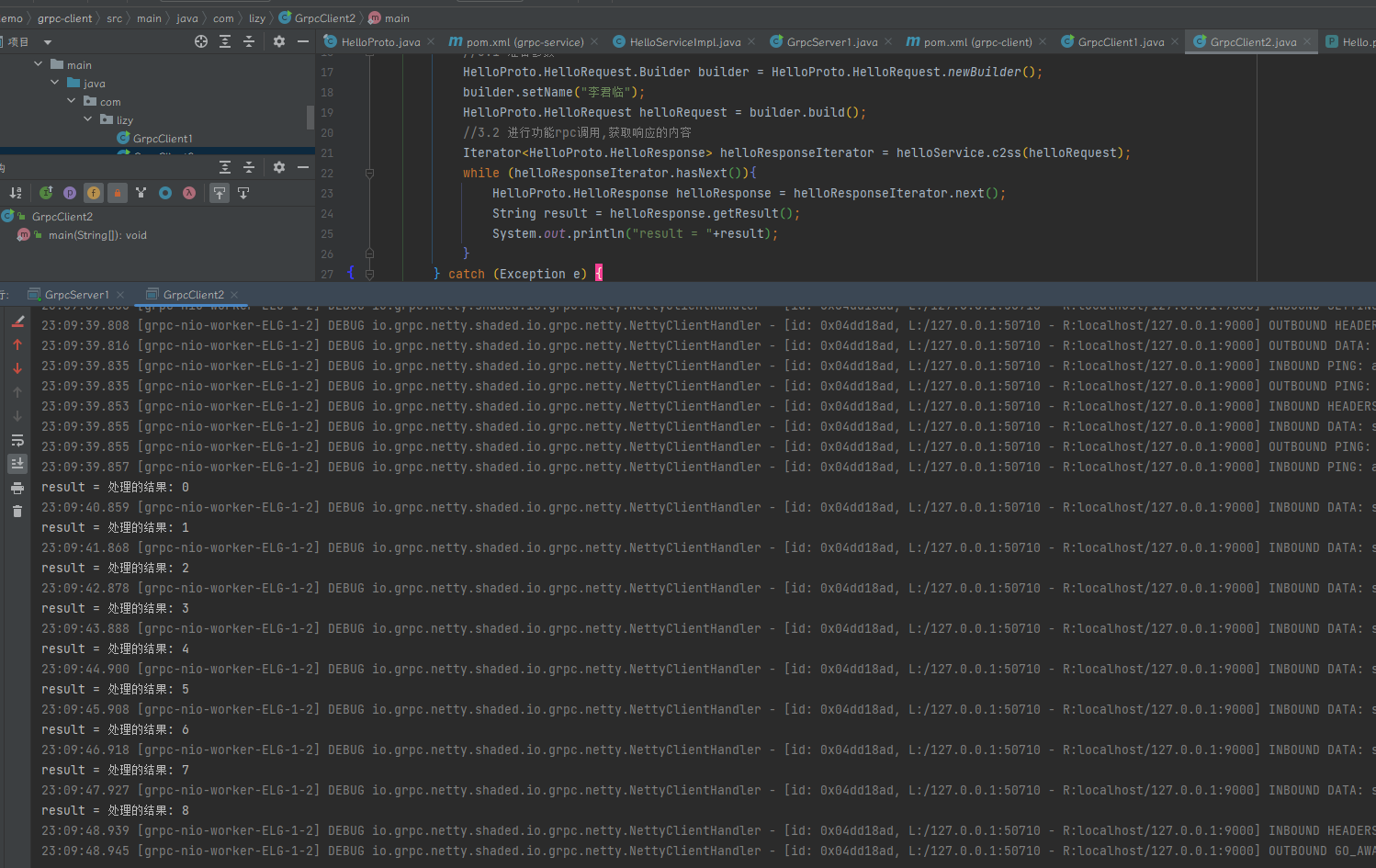Image resolution: width=1376 pixels, height=868 pixels.
Task: Expand all in the Structure panel
Action: tap(225, 167)
